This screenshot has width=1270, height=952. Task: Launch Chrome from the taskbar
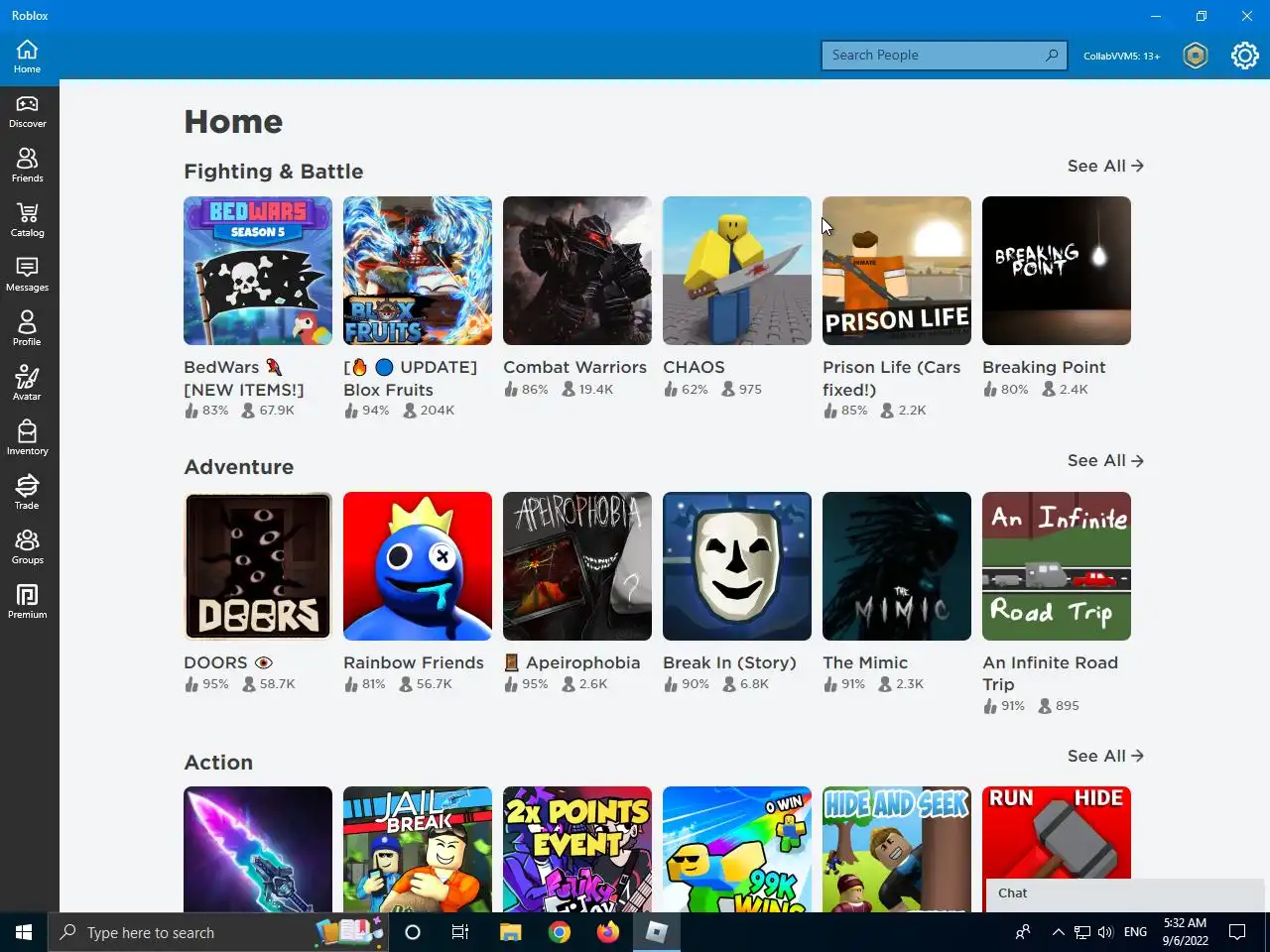click(x=560, y=932)
